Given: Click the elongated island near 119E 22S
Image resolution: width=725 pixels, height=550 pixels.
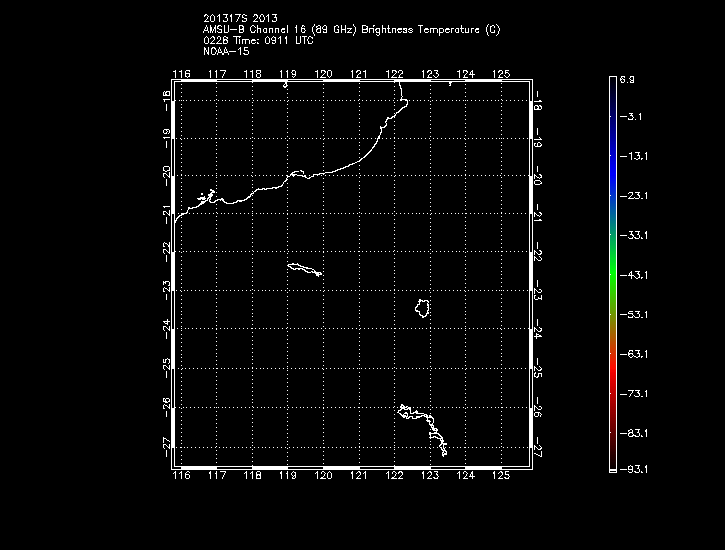Looking at the screenshot, I should [x=304, y=268].
